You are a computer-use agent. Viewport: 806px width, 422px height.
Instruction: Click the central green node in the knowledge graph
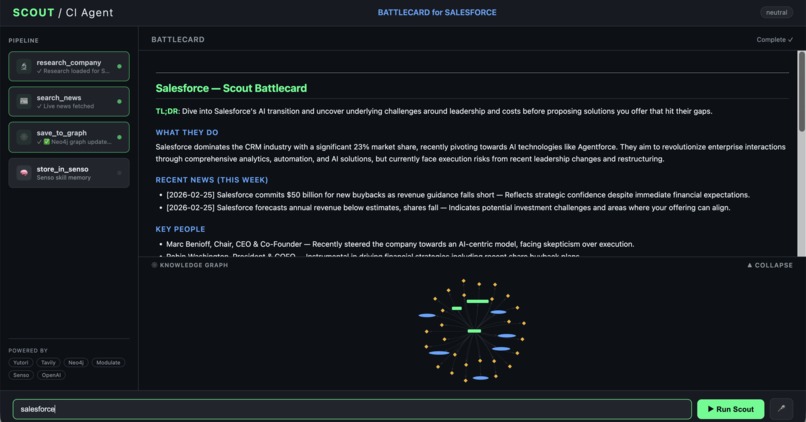tap(474, 331)
